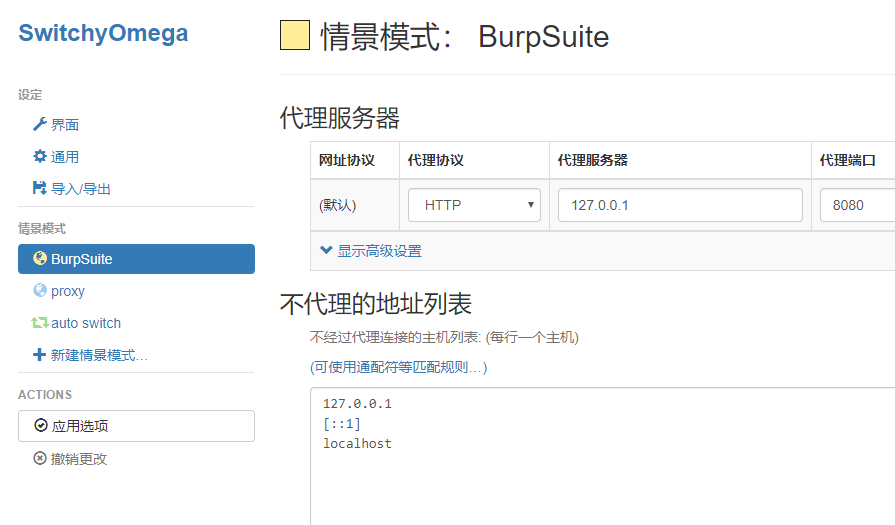Expand 显示高级设置 chevron

[326, 250]
